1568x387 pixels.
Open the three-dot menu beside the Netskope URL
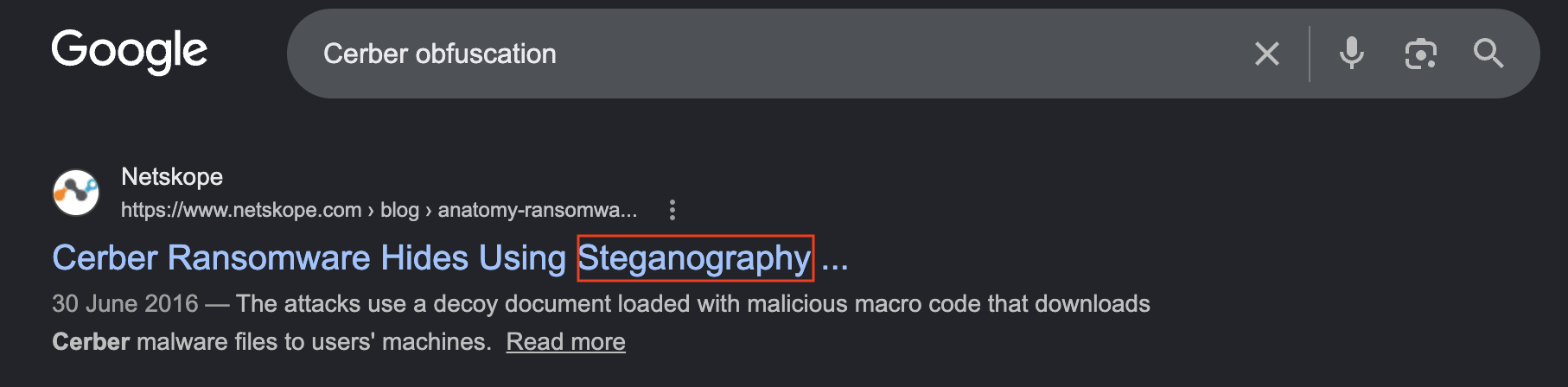click(672, 210)
